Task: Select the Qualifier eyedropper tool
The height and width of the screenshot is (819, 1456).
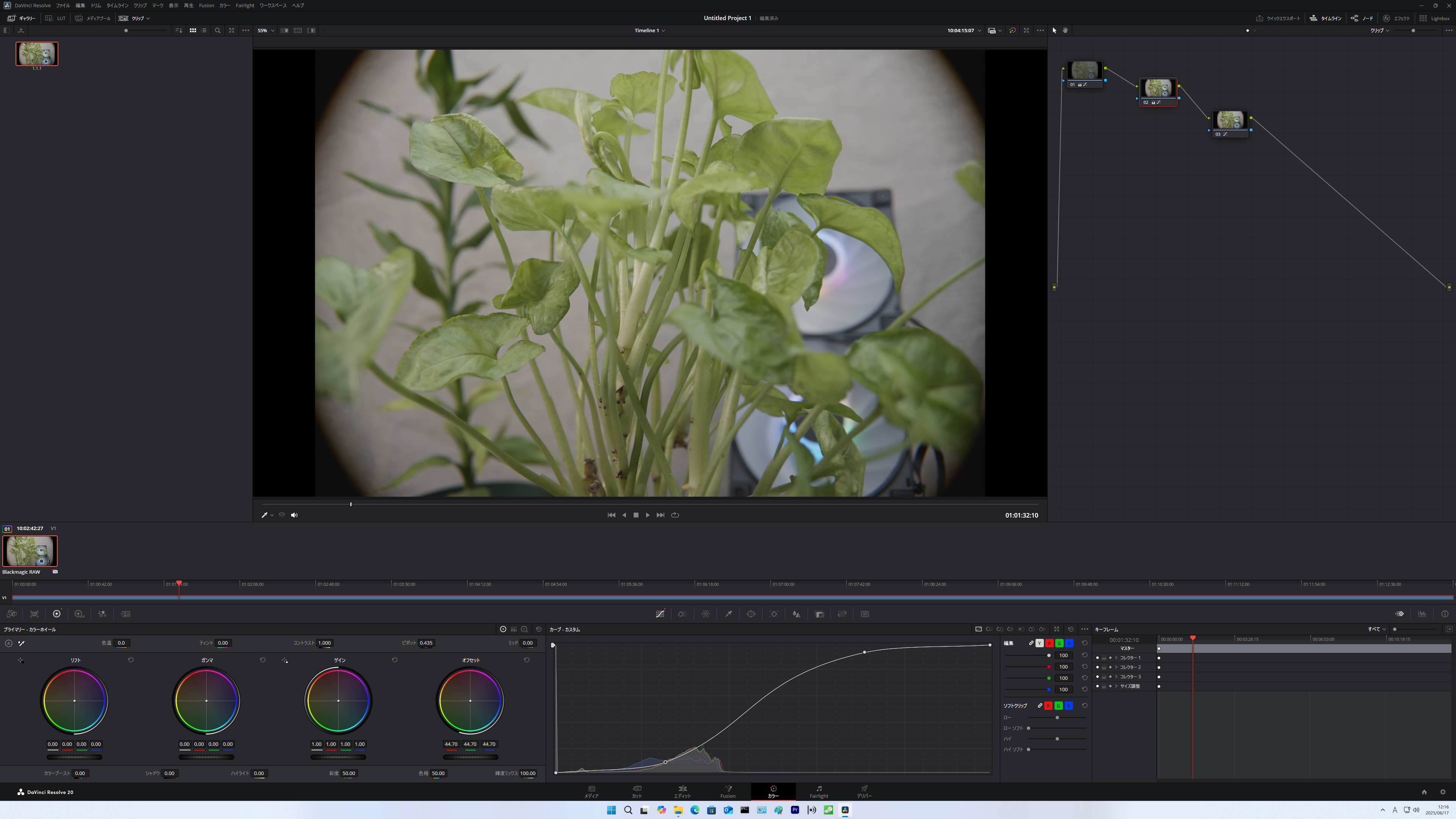Action: (729, 614)
